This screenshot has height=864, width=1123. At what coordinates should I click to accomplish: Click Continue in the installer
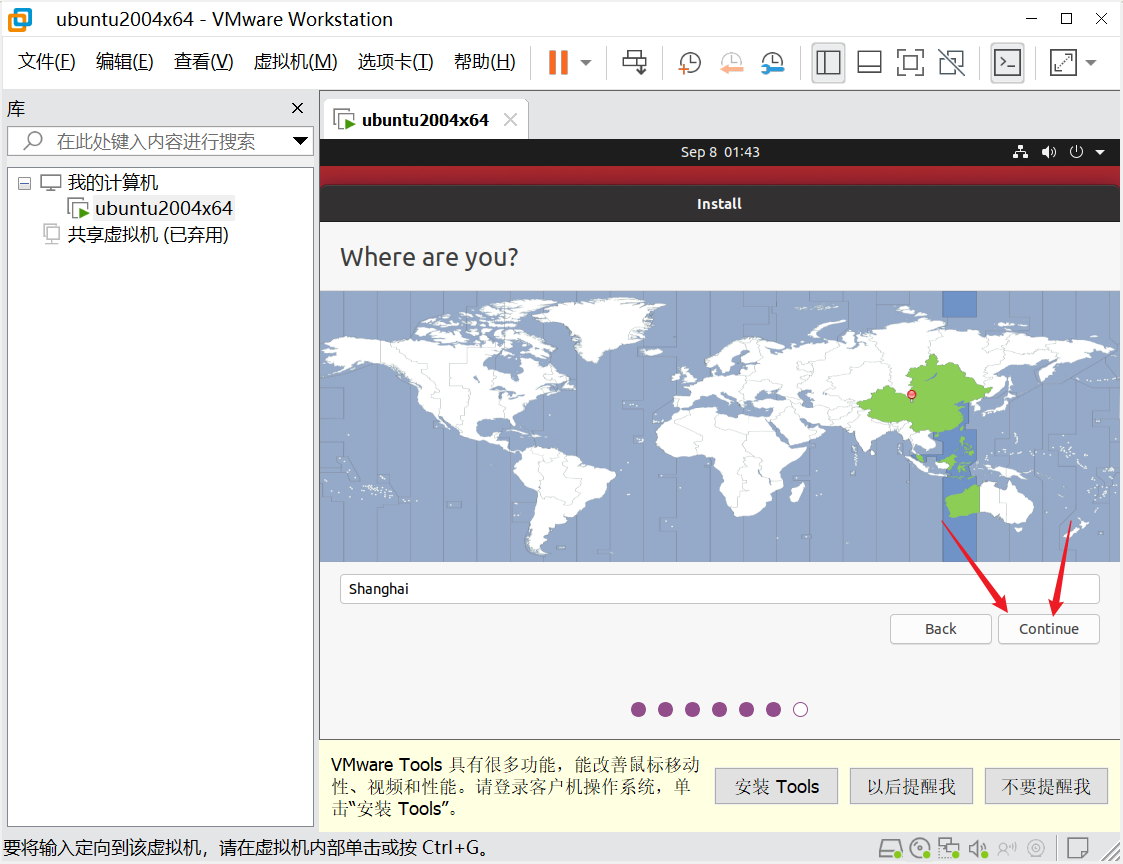point(1049,629)
